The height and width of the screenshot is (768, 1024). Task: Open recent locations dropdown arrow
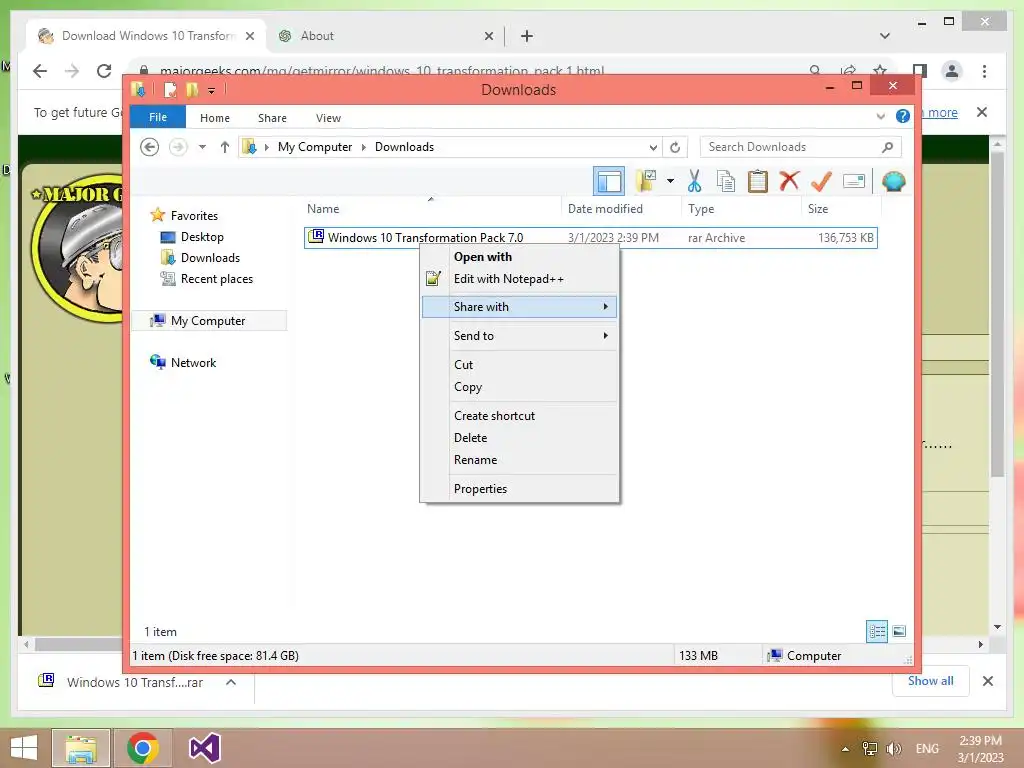[202, 147]
